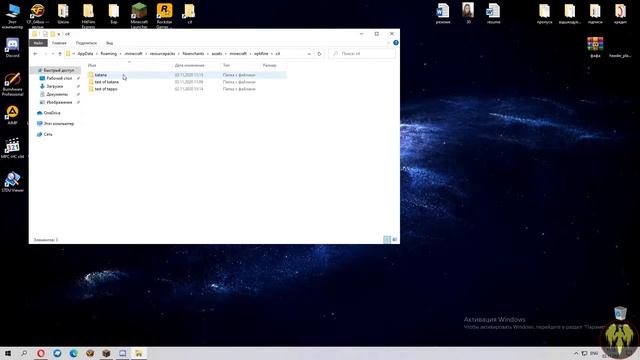Click the assets breadcrumb segment

[217, 53]
